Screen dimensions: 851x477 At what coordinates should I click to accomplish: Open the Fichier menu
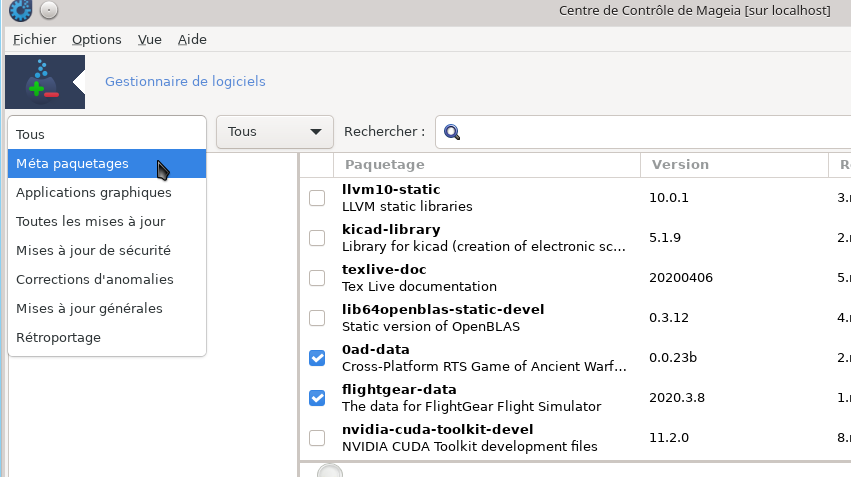coord(35,40)
